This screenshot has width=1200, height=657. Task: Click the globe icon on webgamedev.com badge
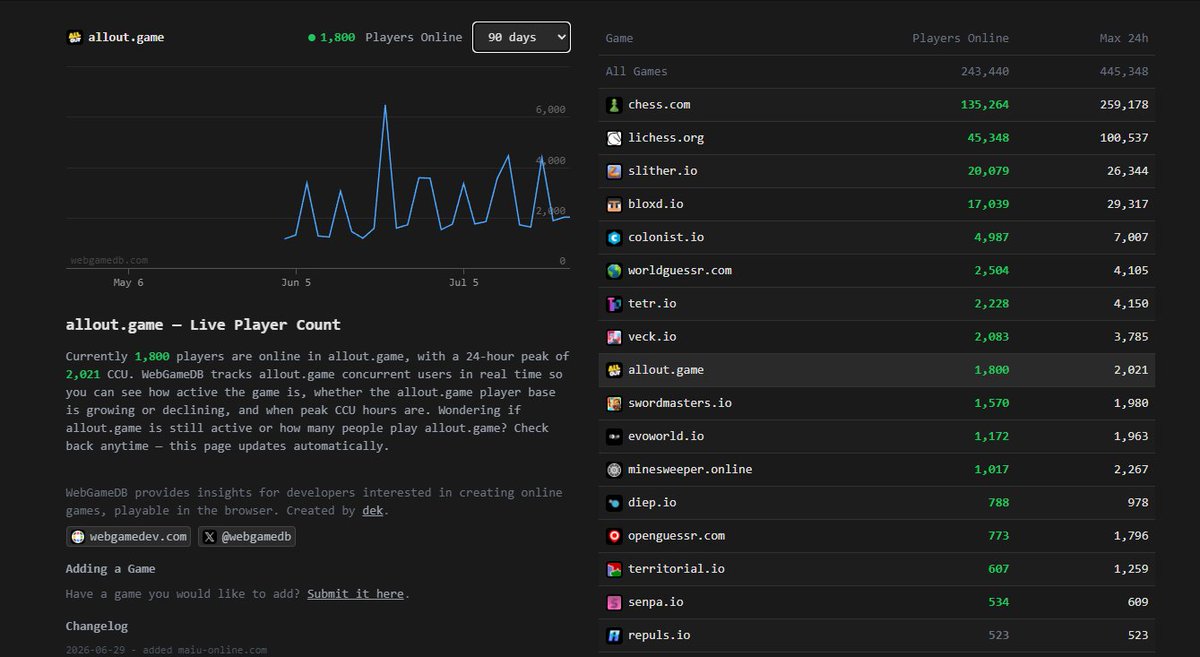tap(77, 537)
